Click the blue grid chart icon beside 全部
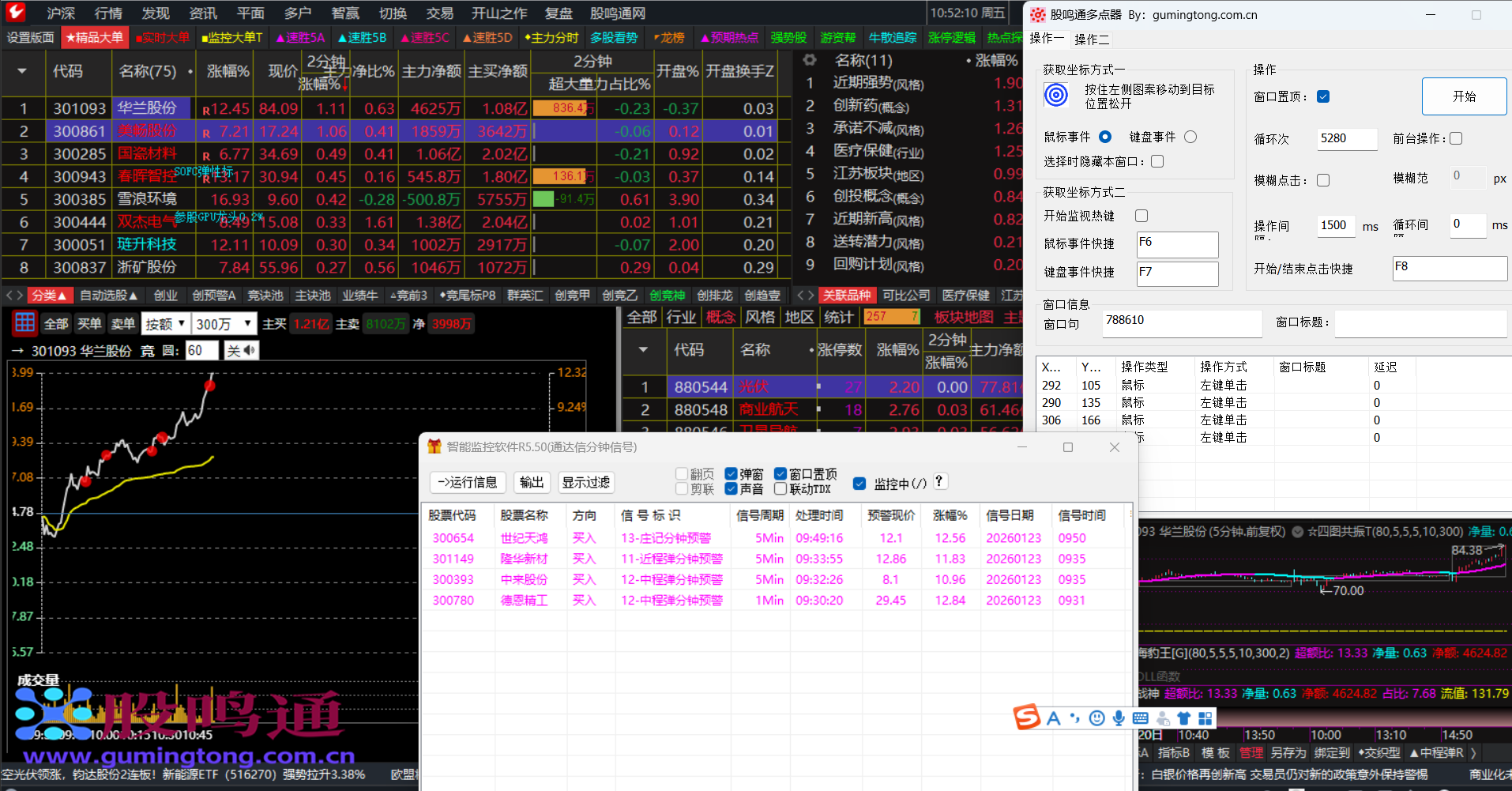Viewport: 1512px width, 791px height. pyautogui.click(x=24, y=322)
